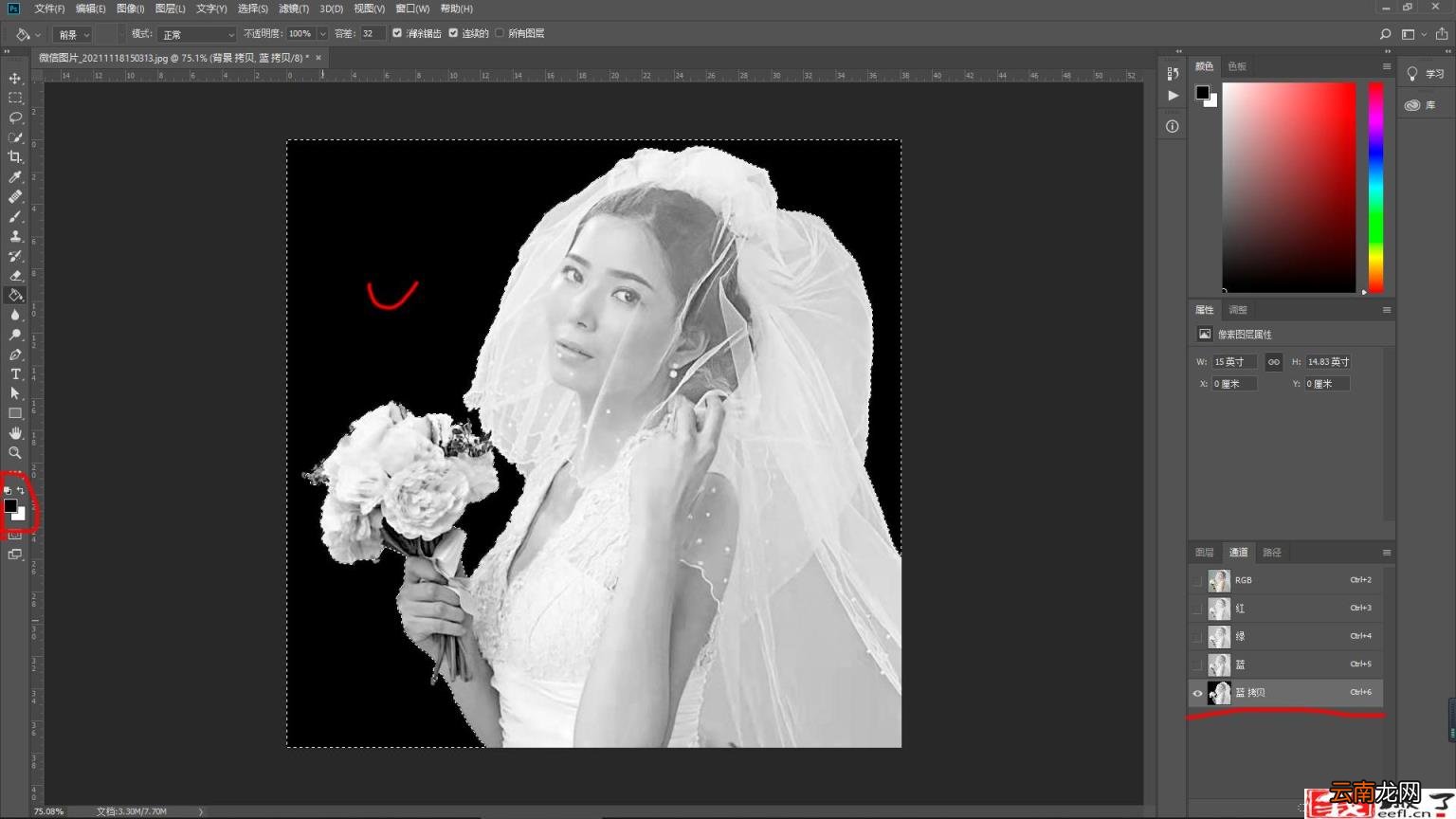Viewport: 1456px width, 819px height.
Task: Toggle the 连续的 contiguous checkbox
Action: point(453,33)
